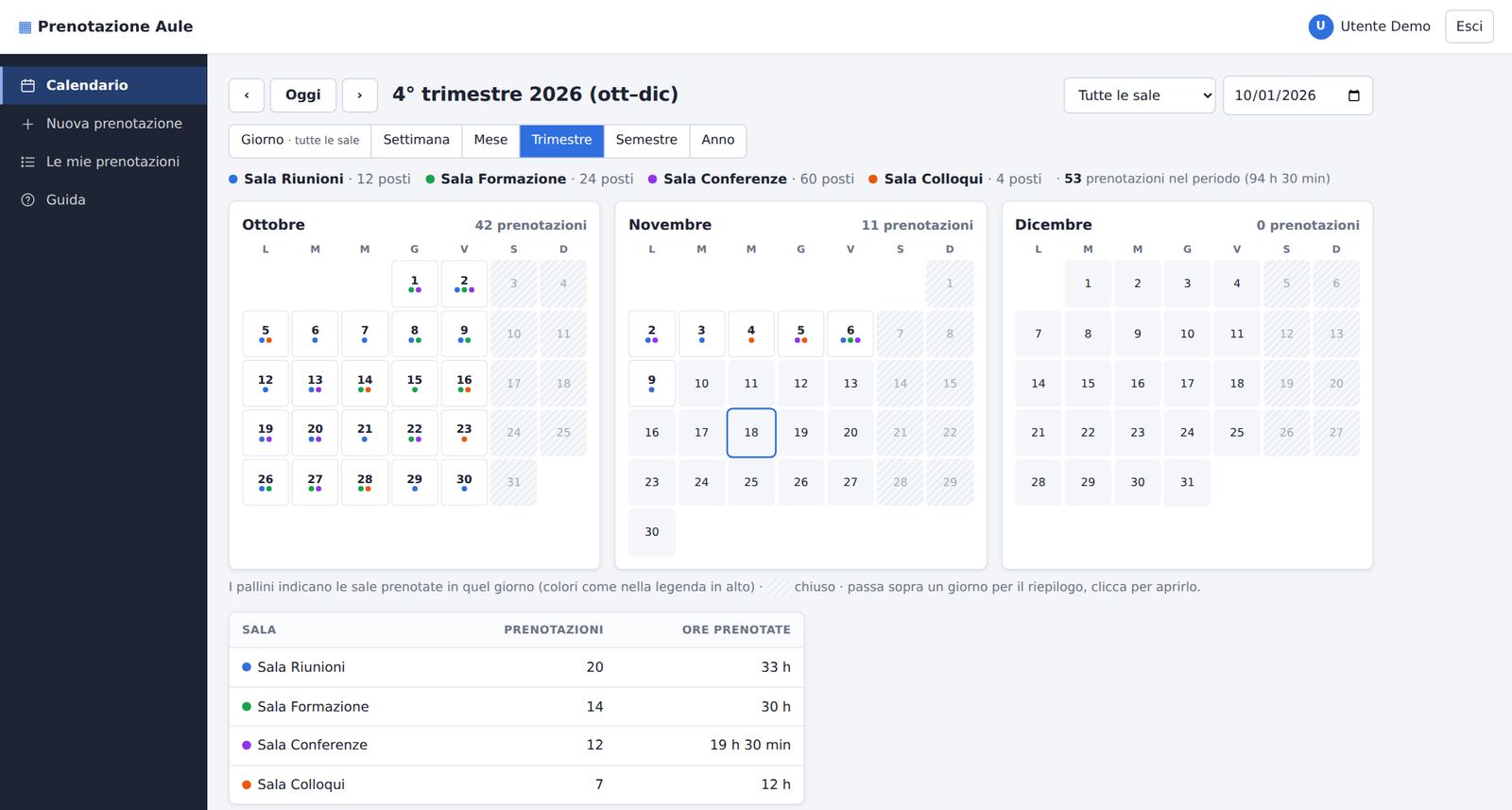
Task: Select highlighted November 18 cell
Action: point(751,432)
